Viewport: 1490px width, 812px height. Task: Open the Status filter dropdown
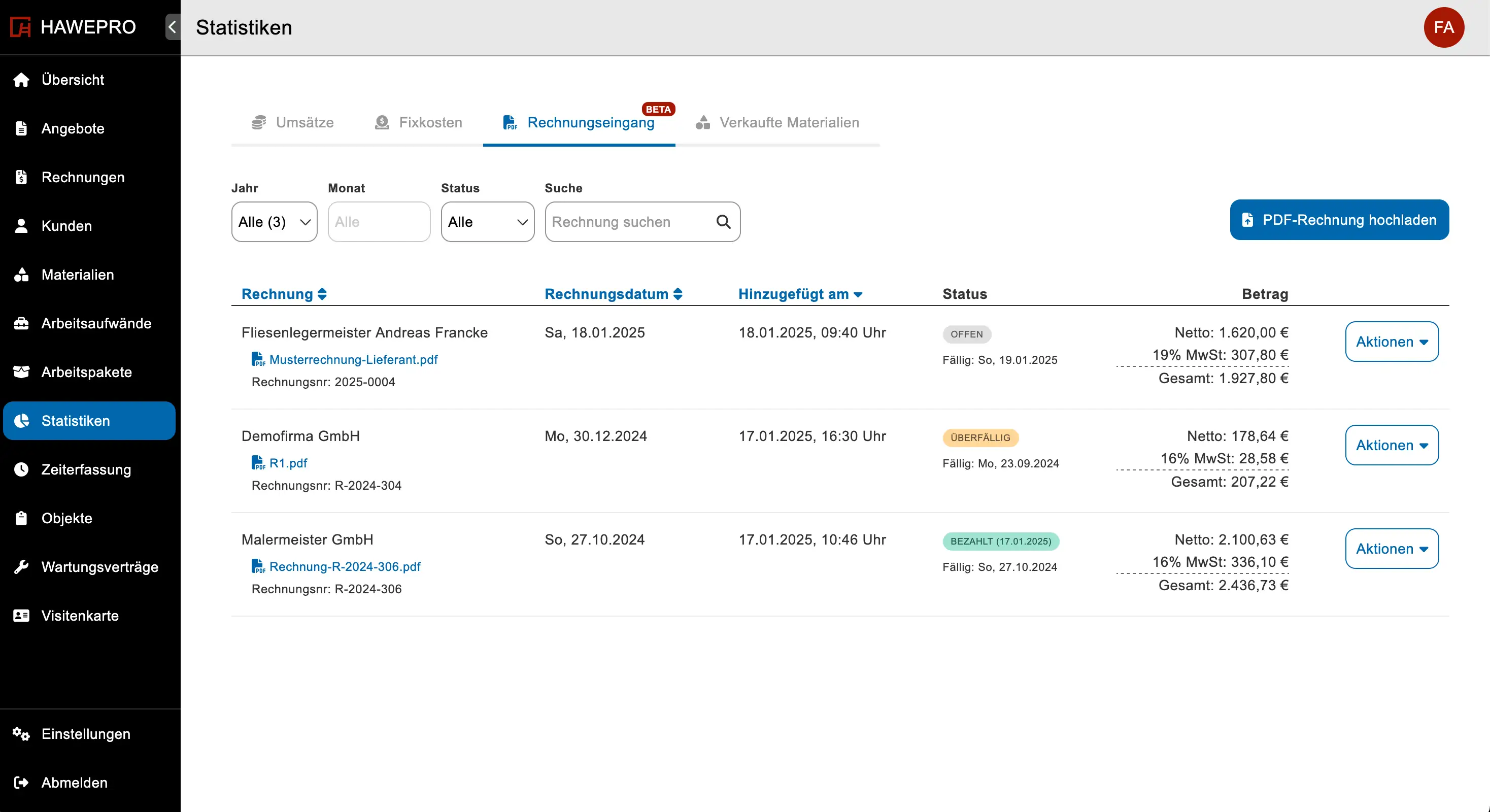pyautogui.click(x=488, y=221)
